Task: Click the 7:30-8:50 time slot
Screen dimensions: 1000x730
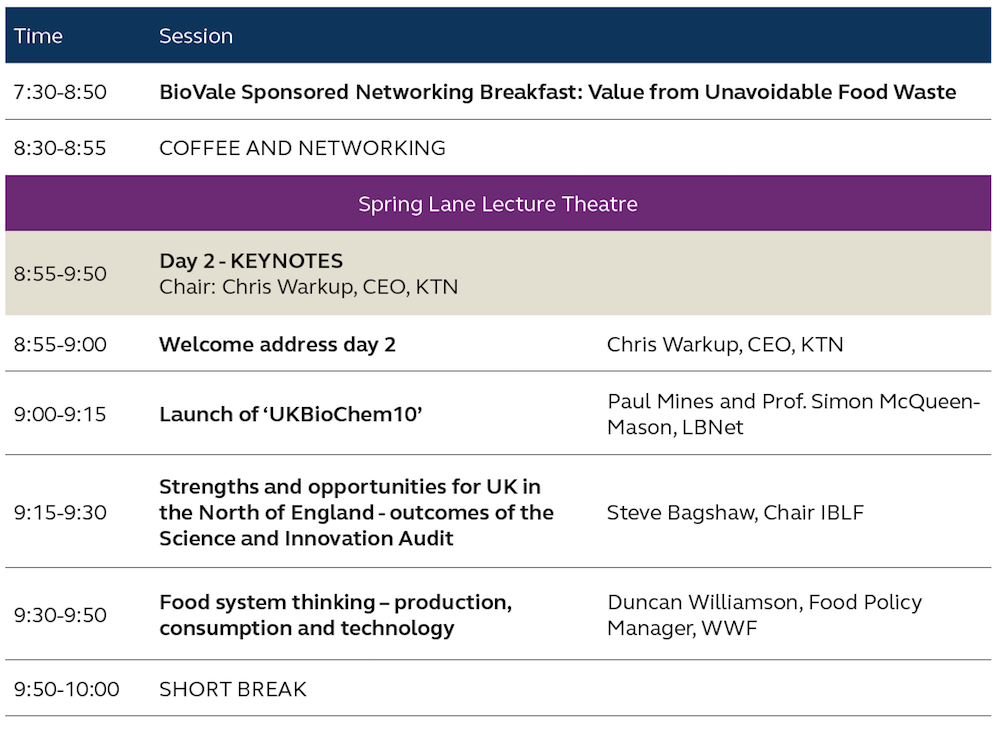Action: (60, 92)
